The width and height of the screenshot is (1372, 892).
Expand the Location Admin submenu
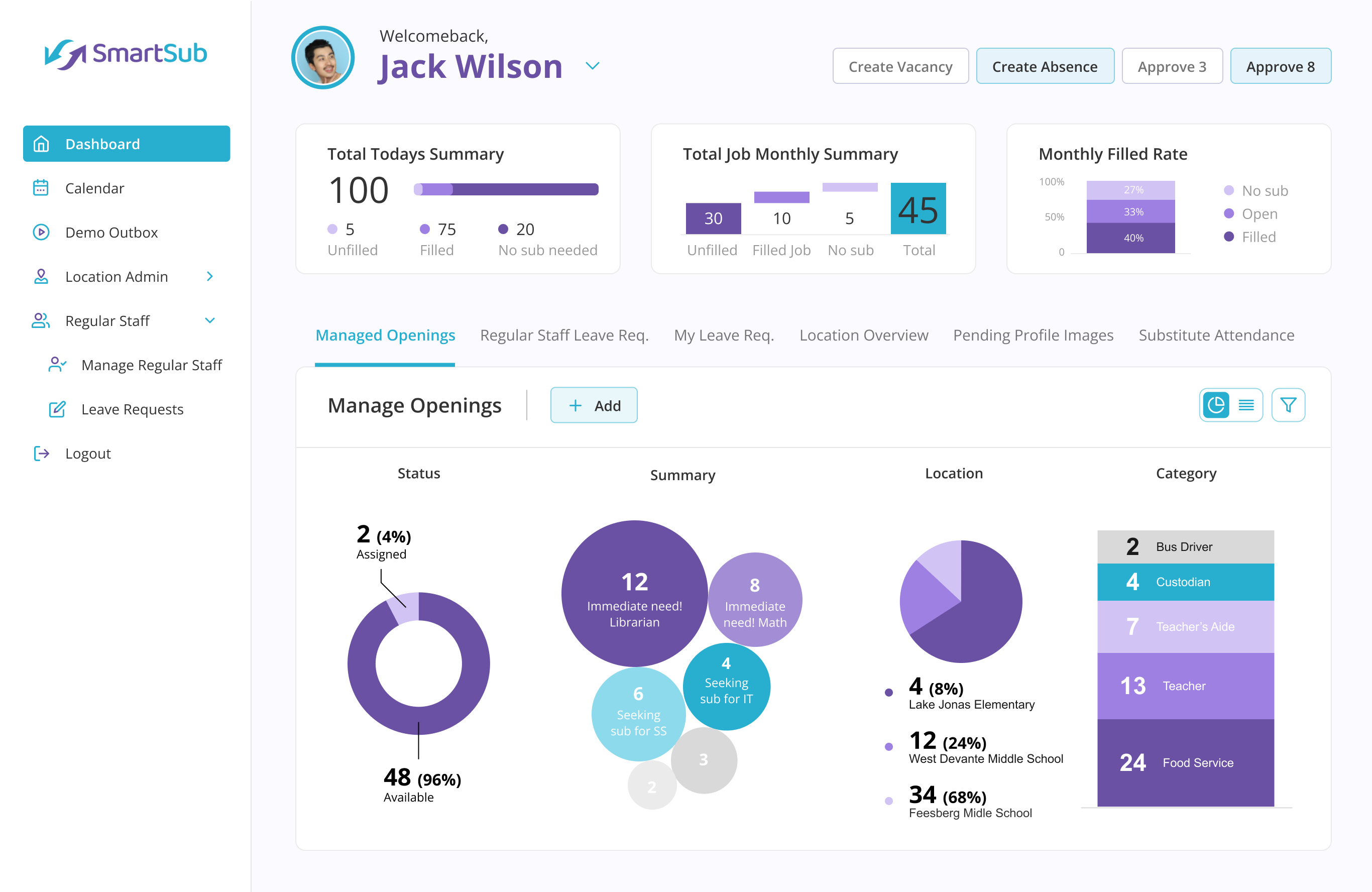point(210,276)
